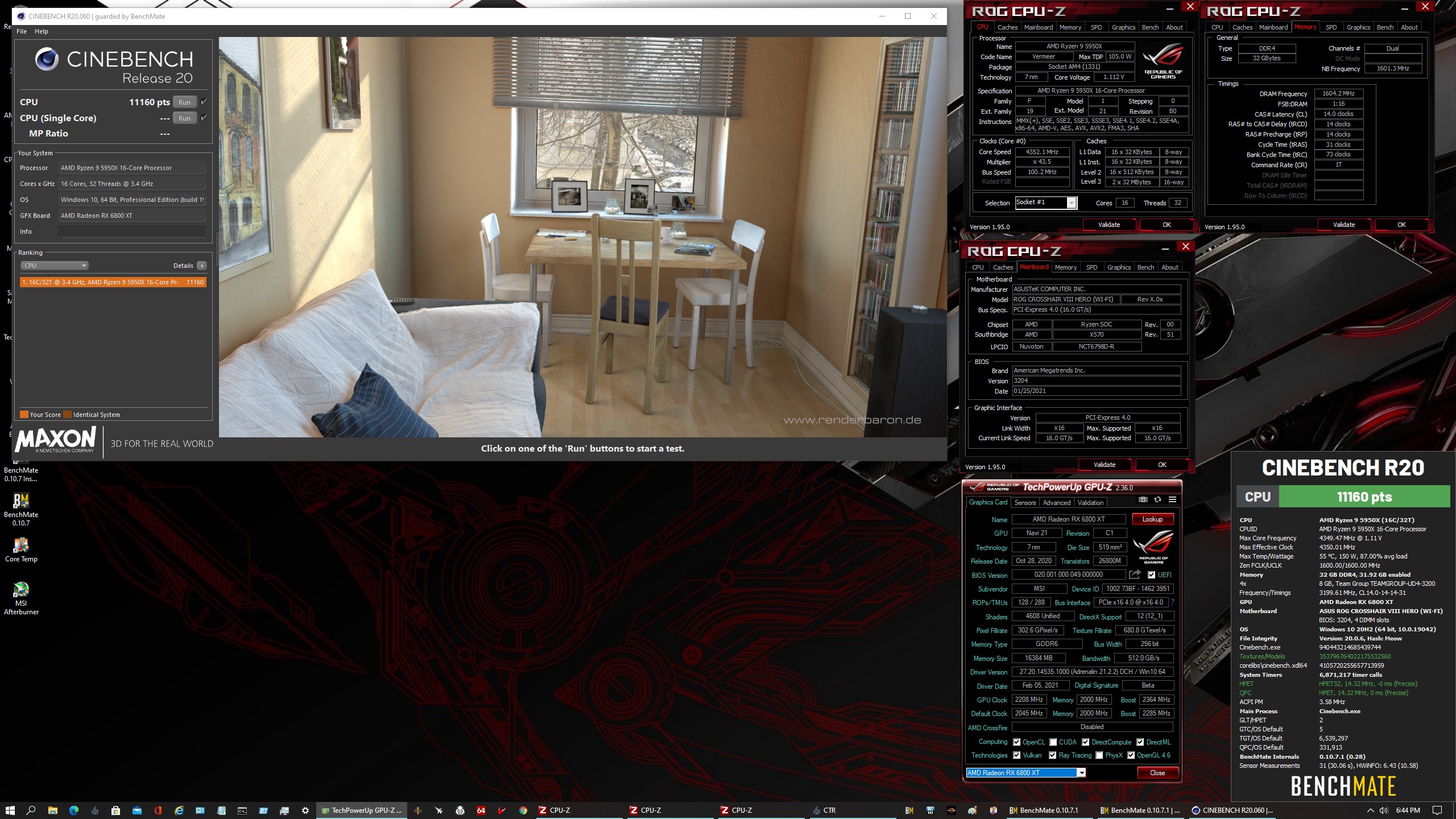This screenshot has height=819, width=1456.
Task: Toggle the OpenCL checkbox
Action: (1017, 742)
